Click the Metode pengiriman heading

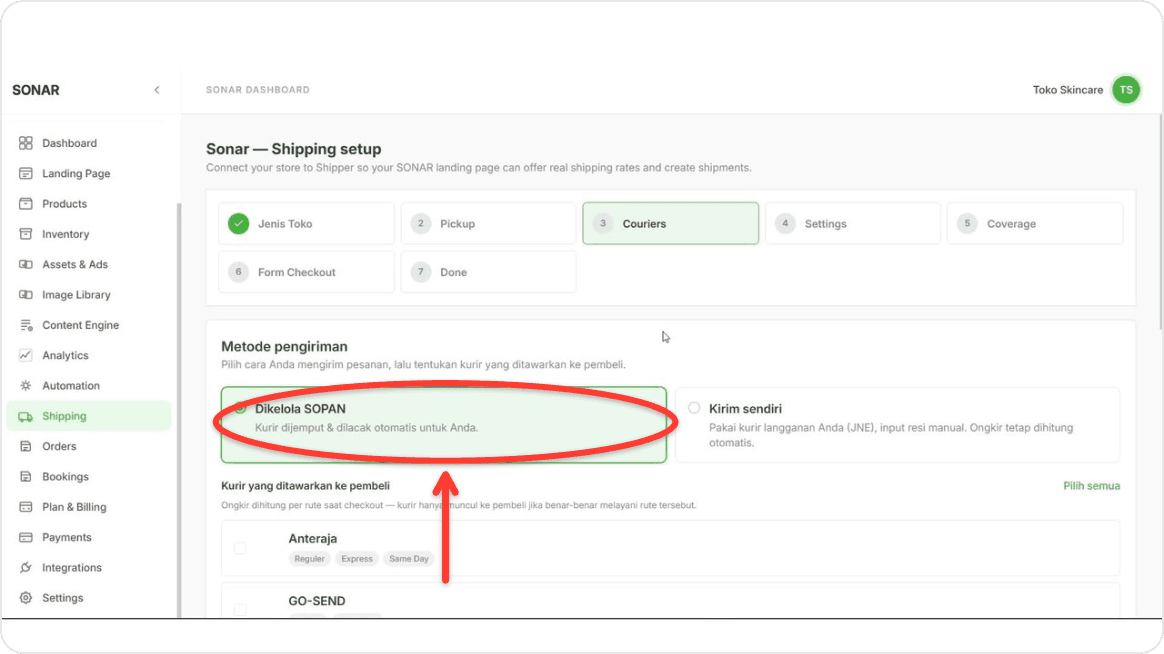tap(284, 346)
